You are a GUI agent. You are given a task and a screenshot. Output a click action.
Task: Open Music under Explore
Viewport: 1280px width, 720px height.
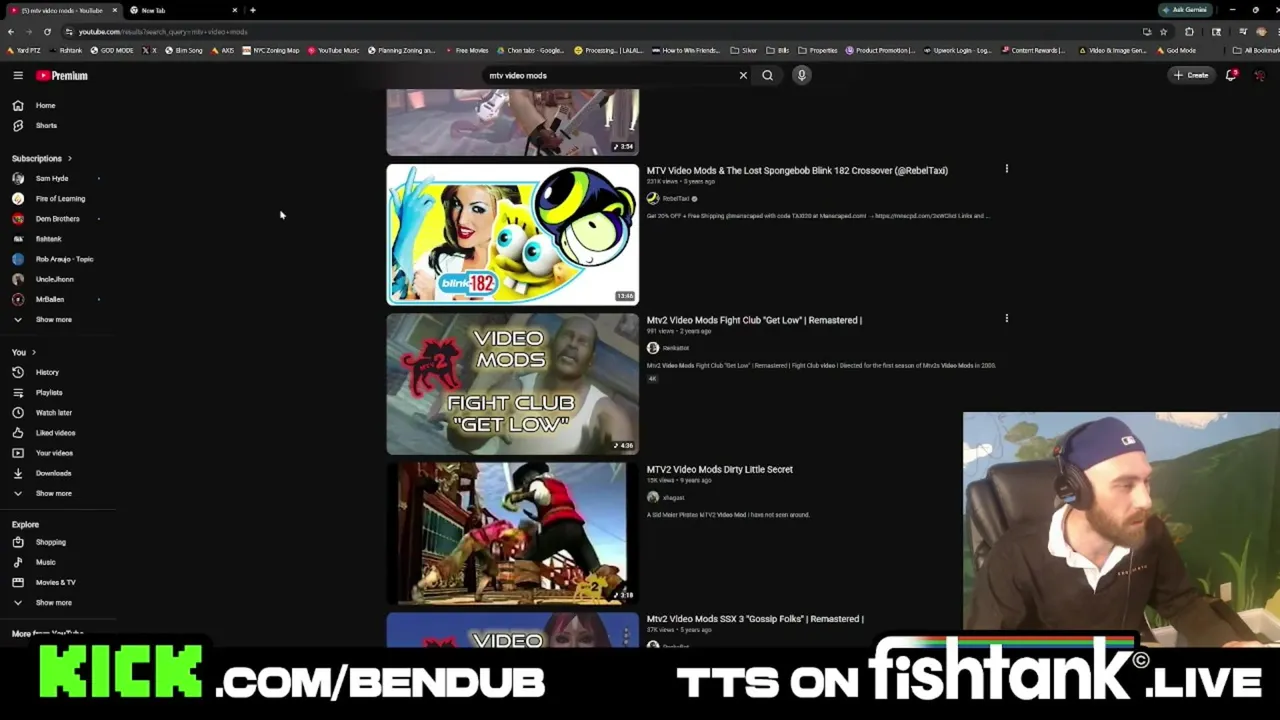coord(35,562)
